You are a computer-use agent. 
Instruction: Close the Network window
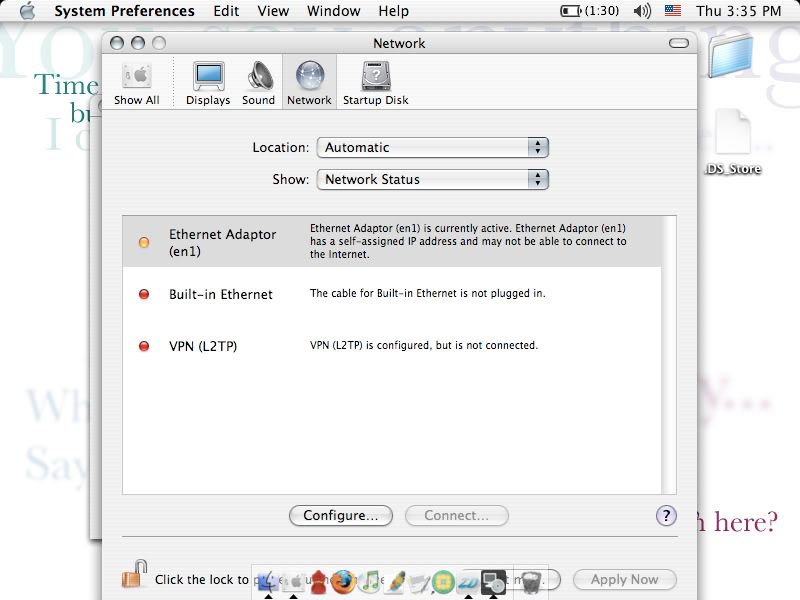click(117, 43)
